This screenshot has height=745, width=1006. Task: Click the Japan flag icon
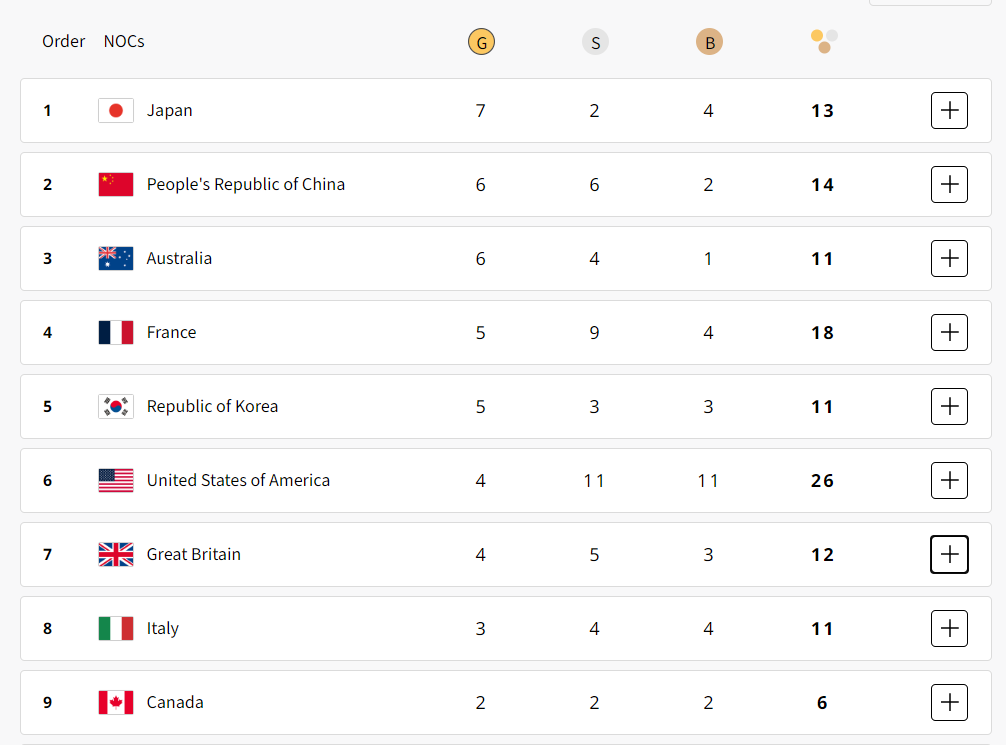(x=116, y=110)
